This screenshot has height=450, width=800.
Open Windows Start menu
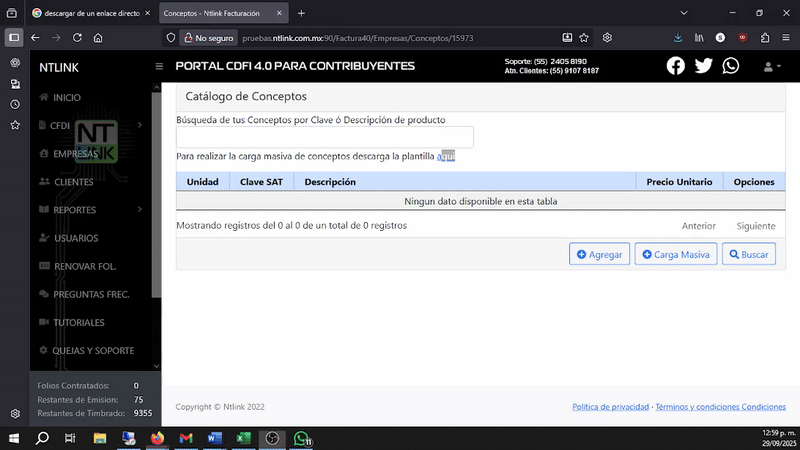(x=14, y=438)
